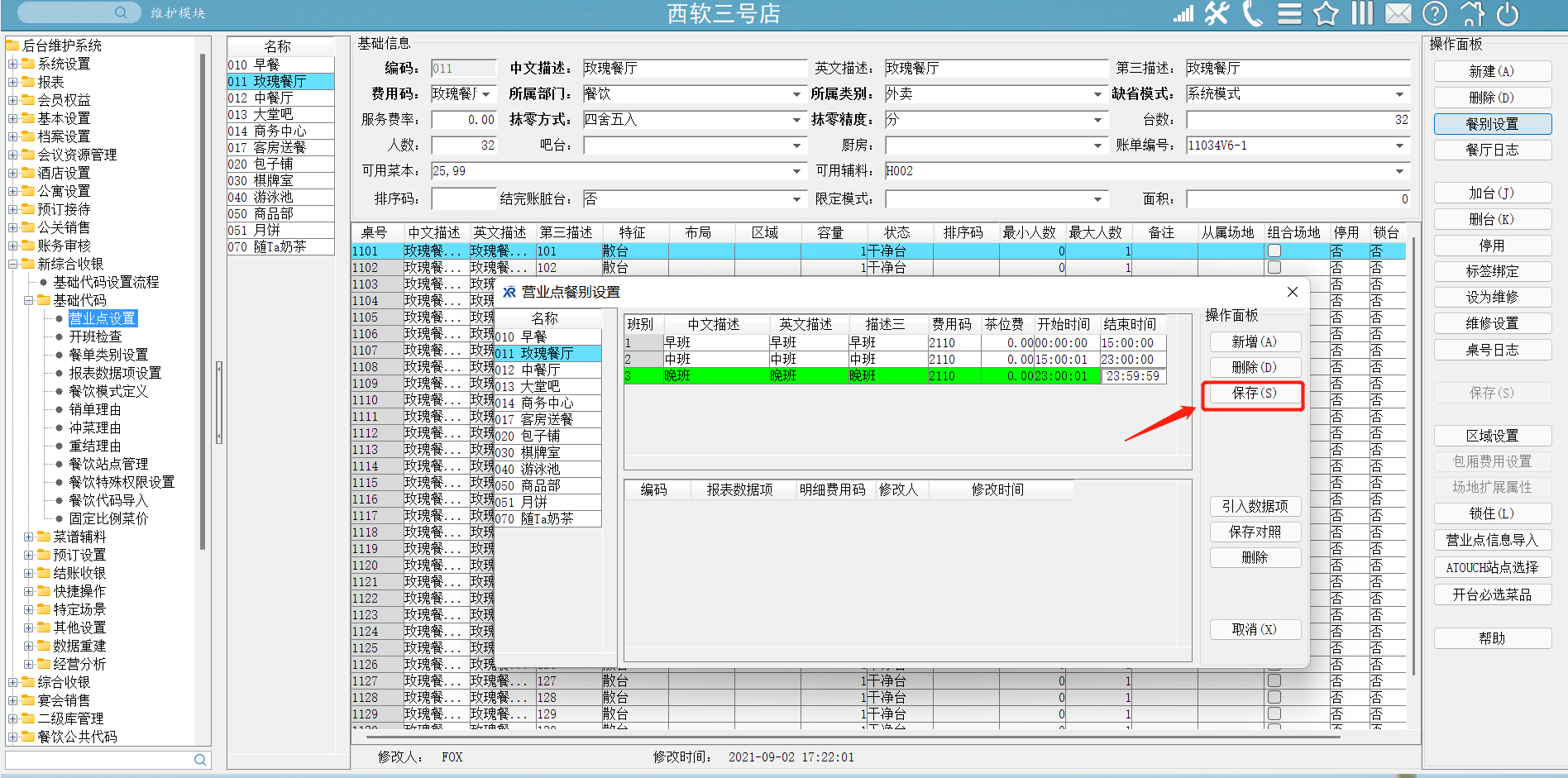The height and width of the screenshot is (778, 1568).
Task: Click 新增(A) in the dialog
Action: coord(1254,341)
